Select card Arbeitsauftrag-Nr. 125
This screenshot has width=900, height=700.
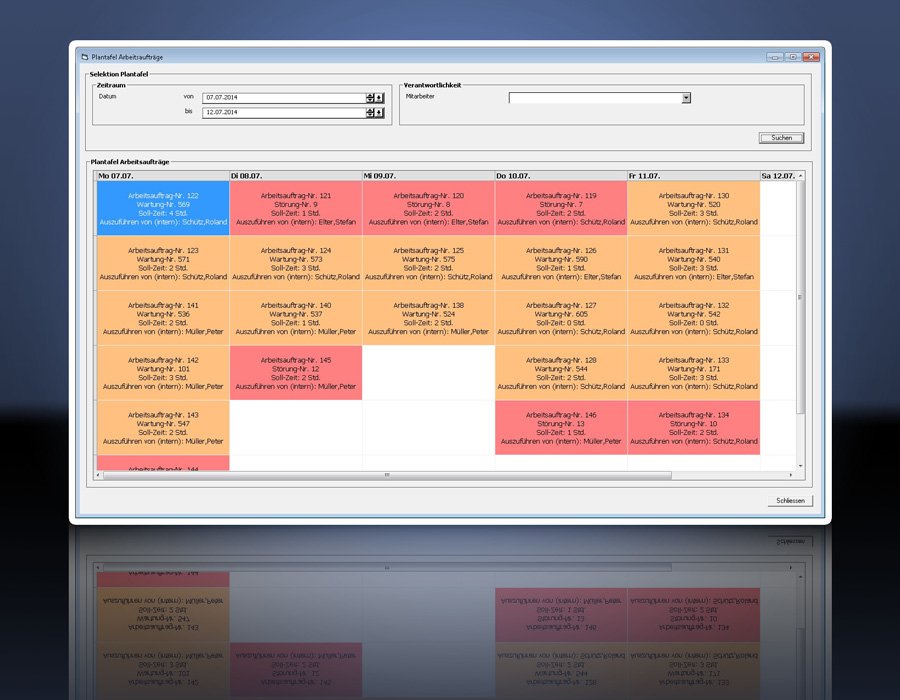point(428,263)
